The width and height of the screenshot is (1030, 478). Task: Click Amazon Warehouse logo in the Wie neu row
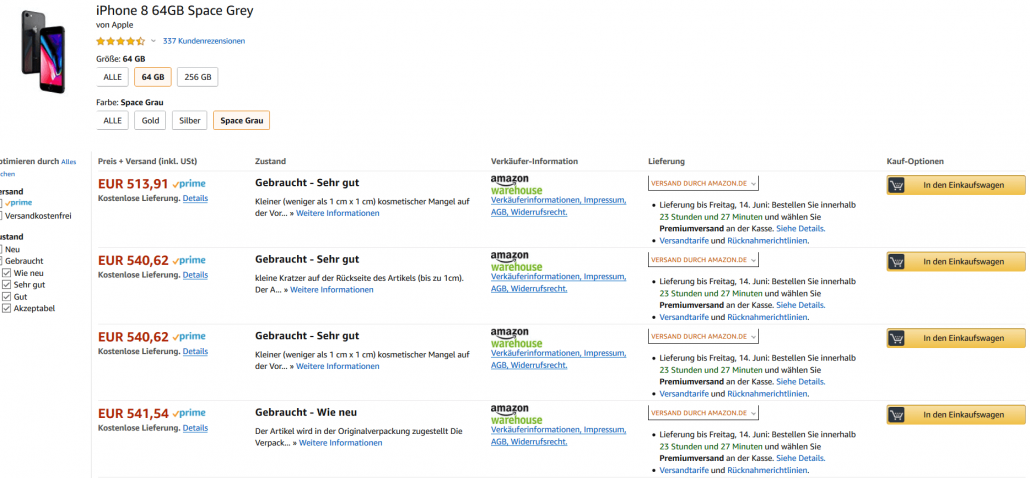516,414
